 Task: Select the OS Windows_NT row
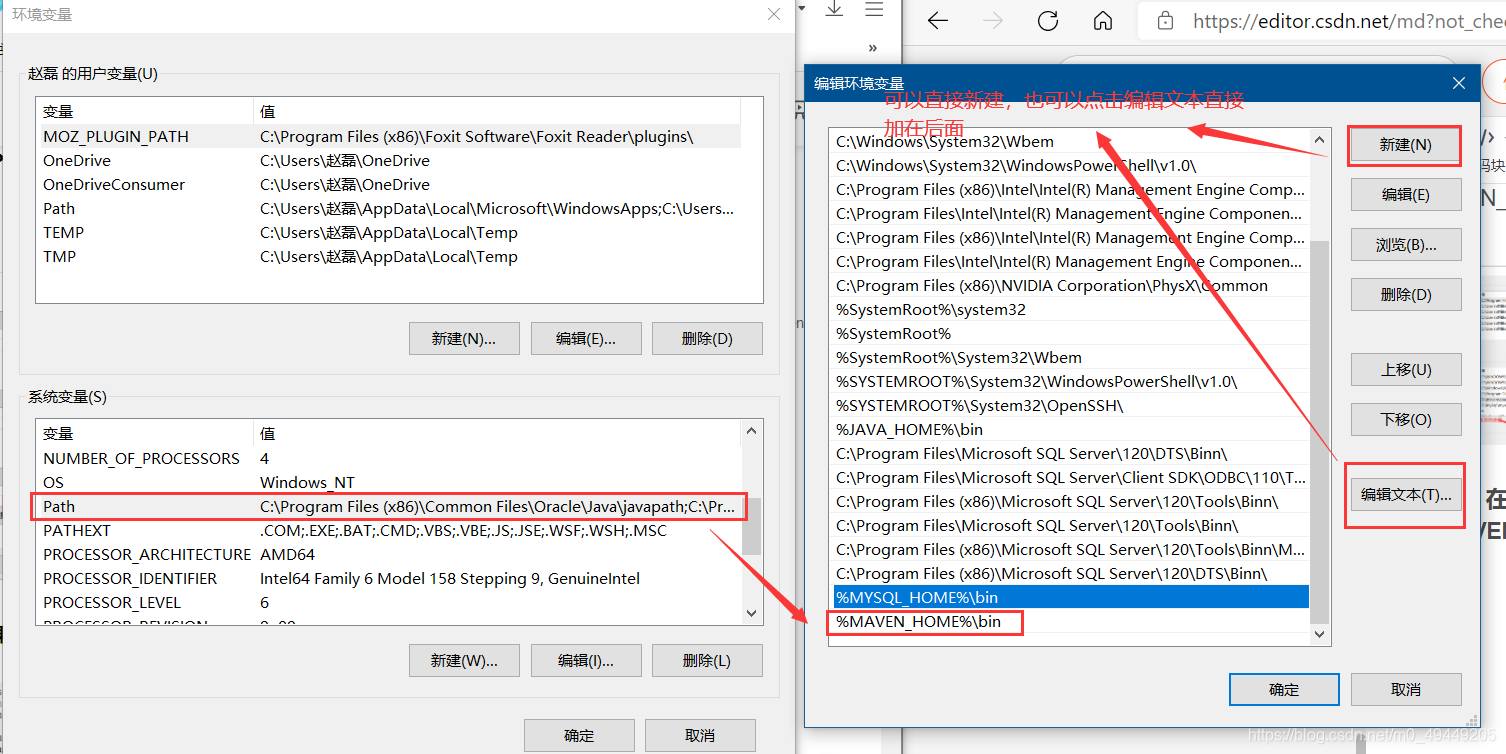390,483
